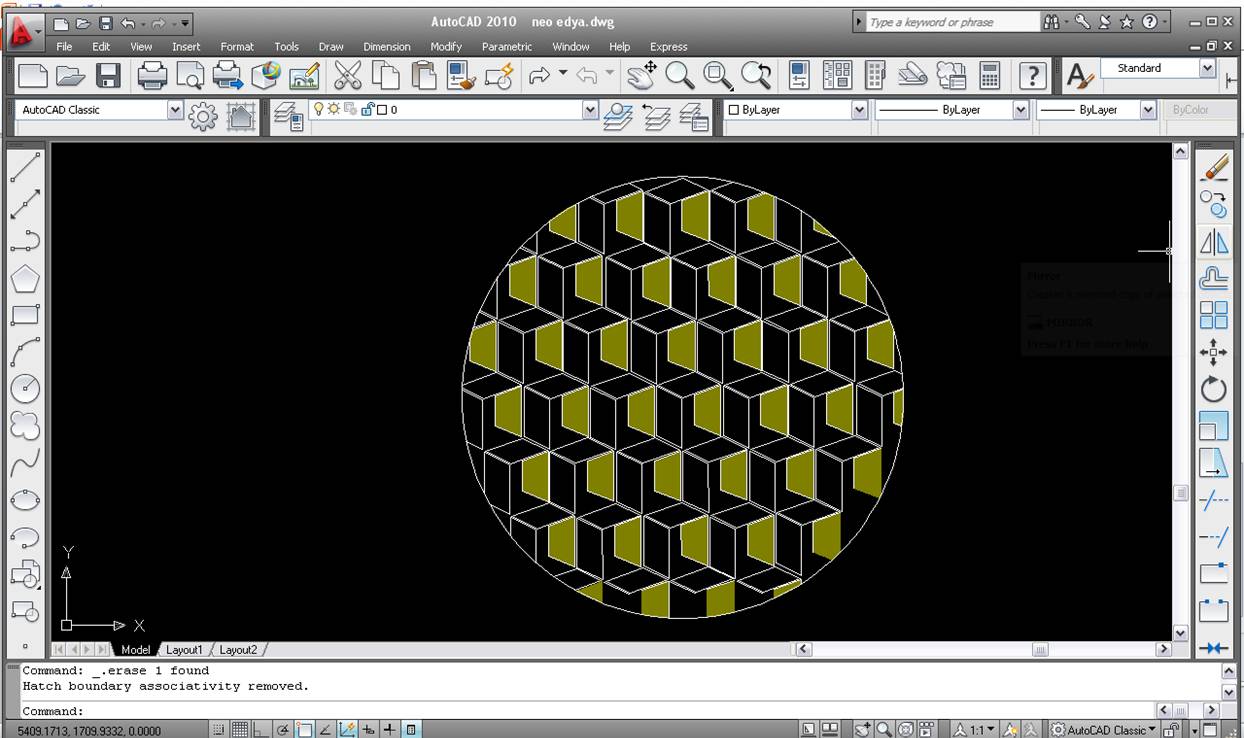Expand the AutoCAD Classic workspace dropdown
This screenshot has height=738, width=1244.
click(176, 110)
